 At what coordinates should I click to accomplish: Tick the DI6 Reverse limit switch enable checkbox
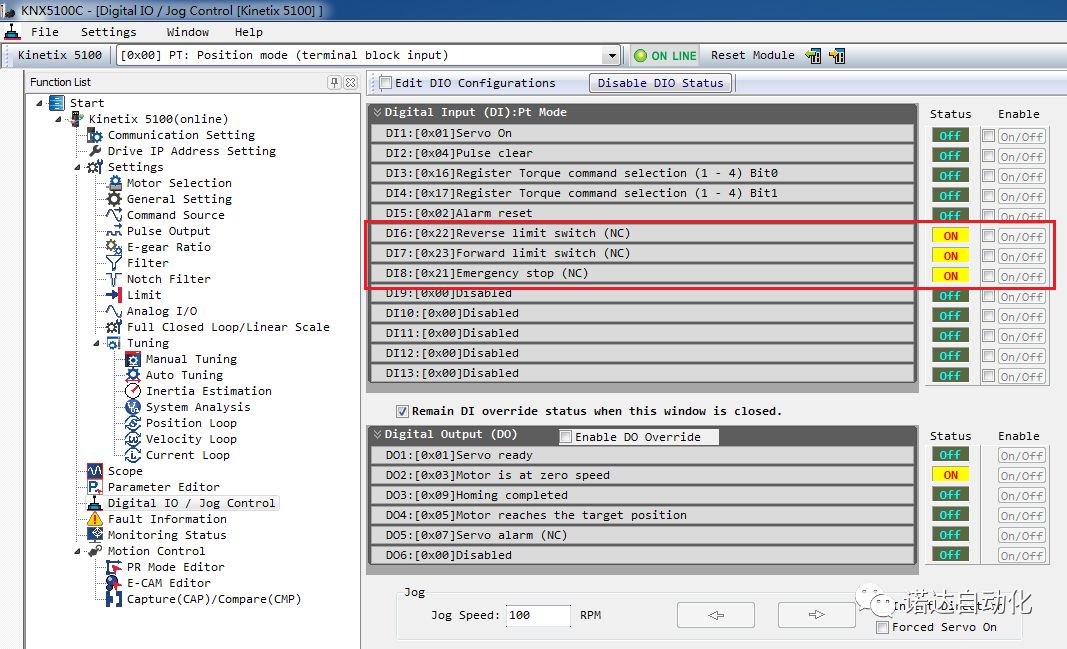pyautogui.click(x=988, y=235)
